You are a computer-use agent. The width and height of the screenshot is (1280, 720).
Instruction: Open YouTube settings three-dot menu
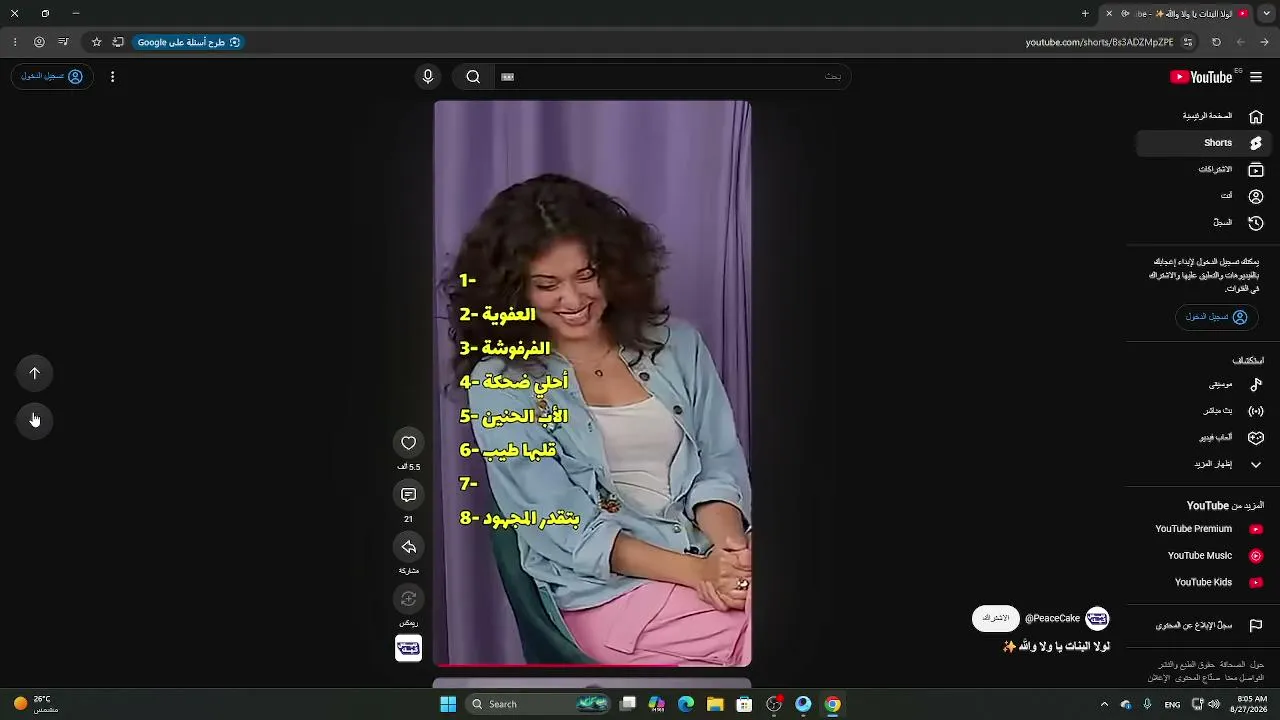pyautogui.click(x=112, y=77)
